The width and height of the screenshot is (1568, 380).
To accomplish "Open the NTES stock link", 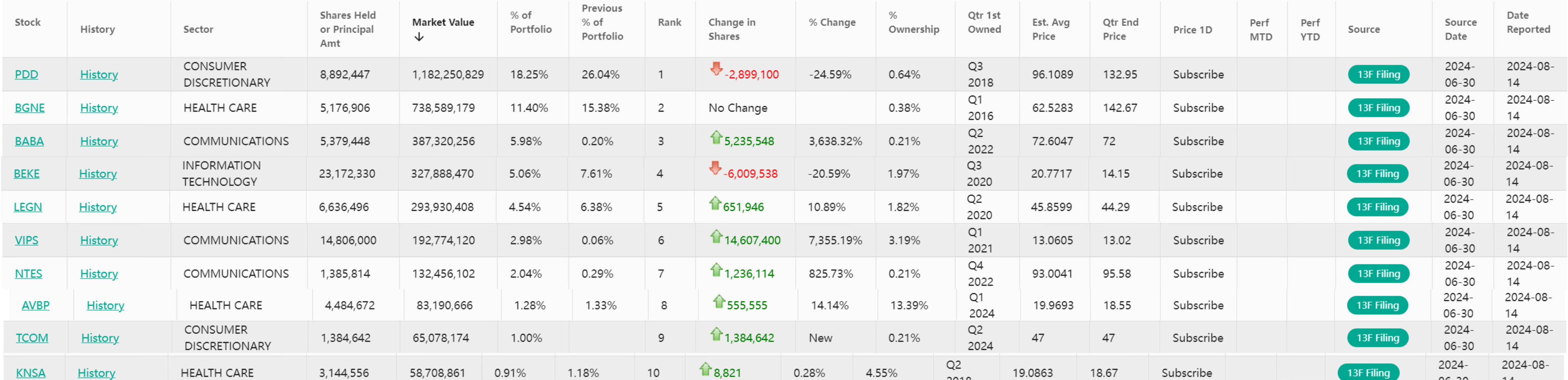I will tap(28, 274).
